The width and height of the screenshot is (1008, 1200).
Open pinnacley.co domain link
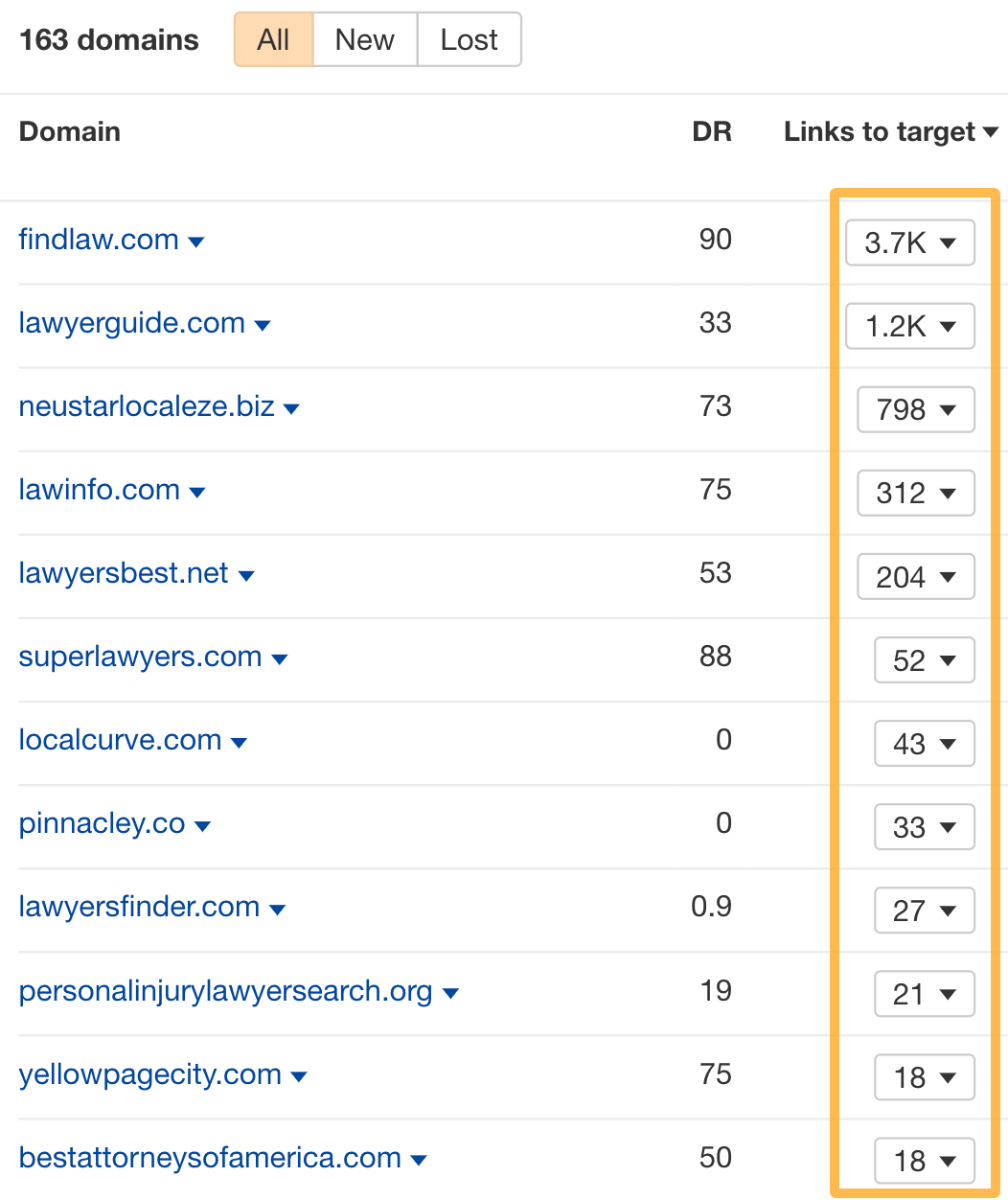click(x=103, y=823)
